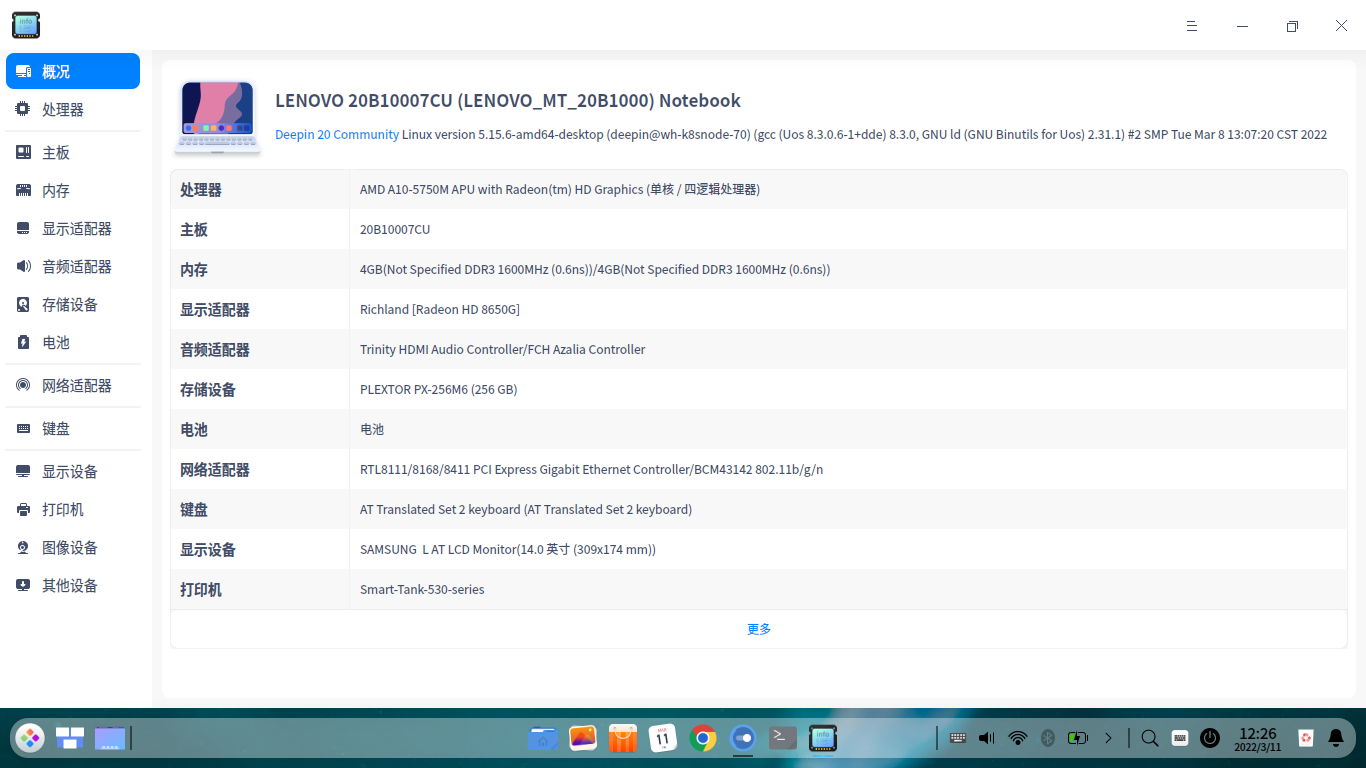Open the hamburger main menu in title bar
The image size is (1366, 768).
pyautogui.click(x=1192, y=26)
